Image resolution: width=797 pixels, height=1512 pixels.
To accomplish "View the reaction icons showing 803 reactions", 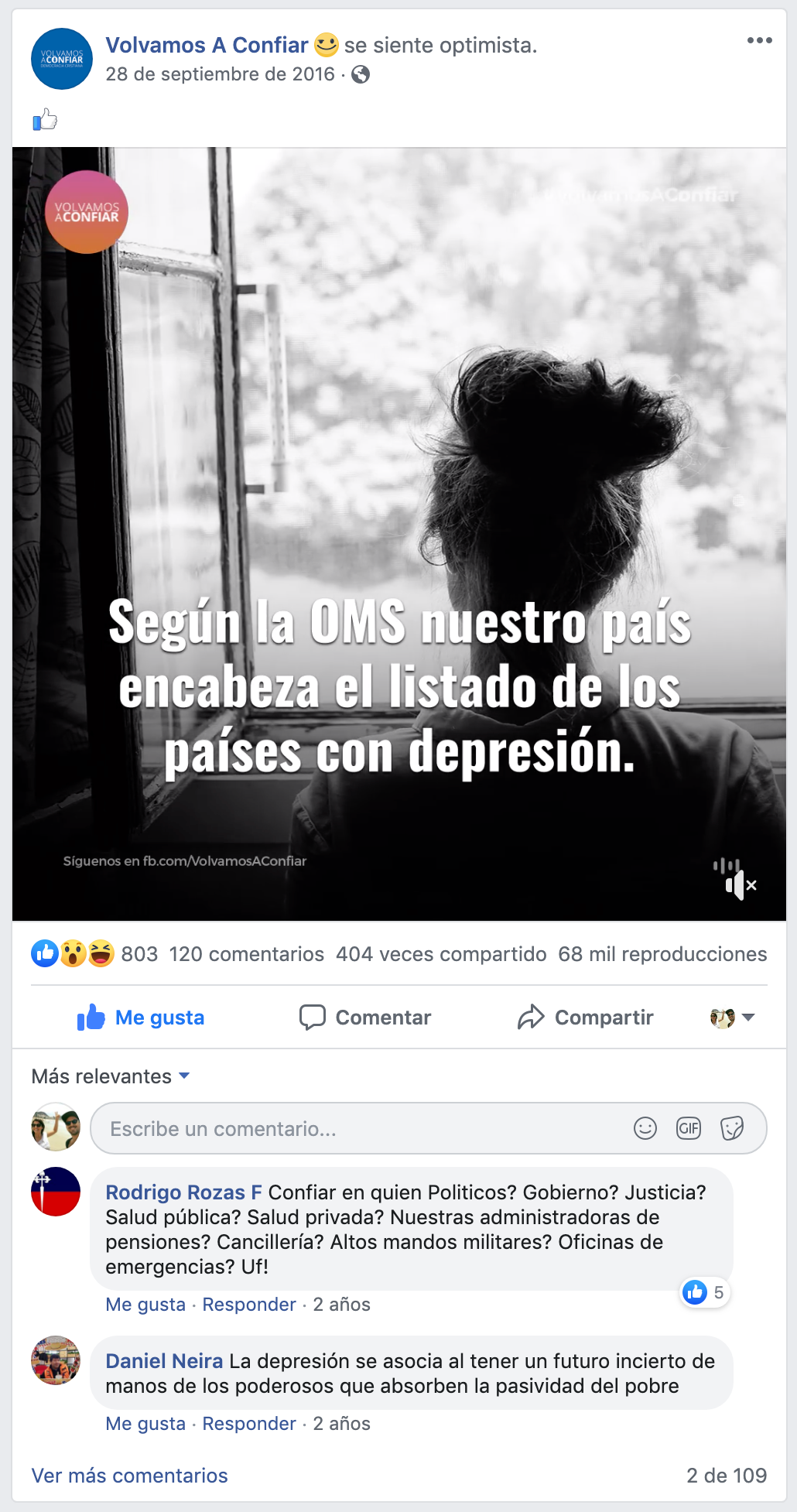I will pyautogui.click(x=73, y=953).
